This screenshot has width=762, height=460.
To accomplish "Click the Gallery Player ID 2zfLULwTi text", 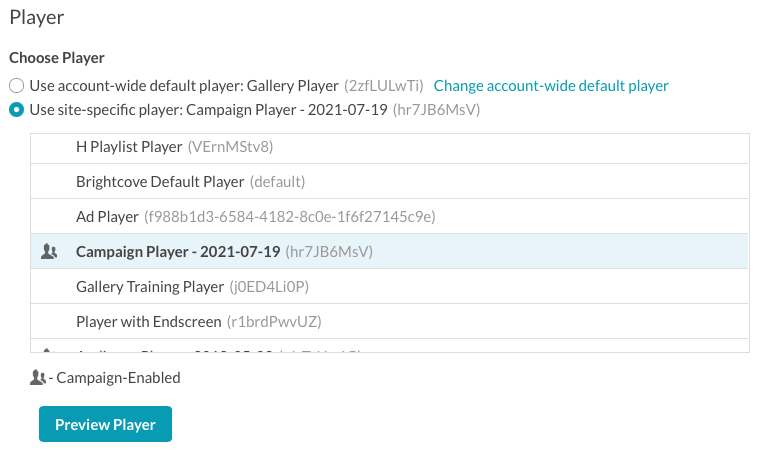I will (384, 86).
